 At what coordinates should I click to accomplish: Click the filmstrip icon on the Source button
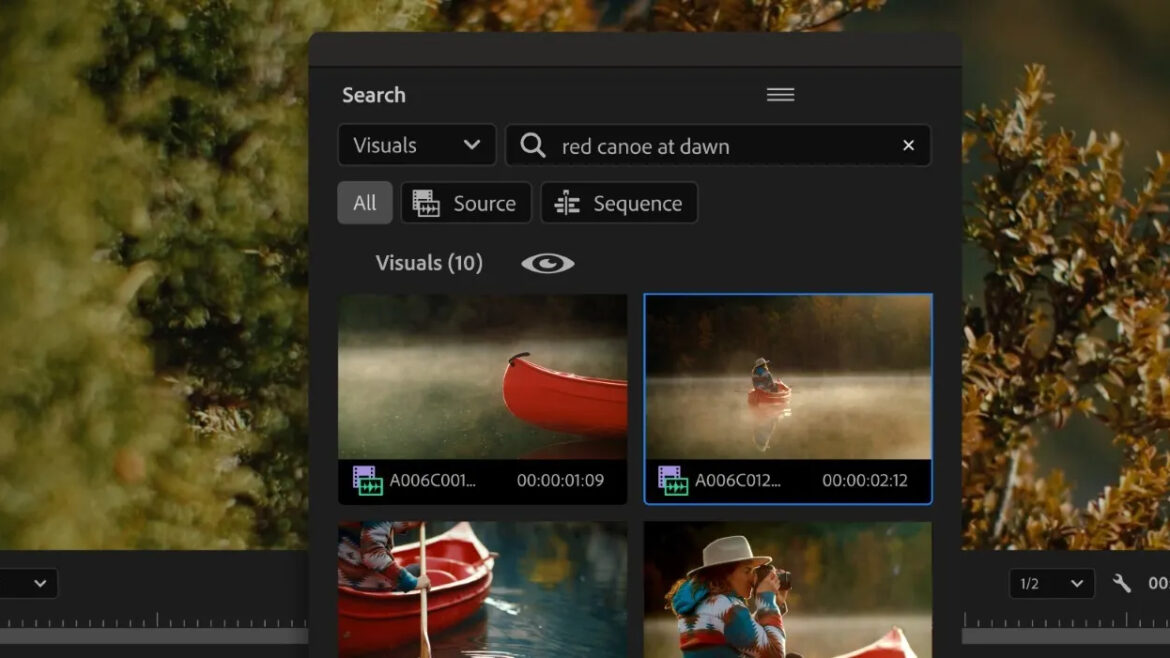click(427, 203)
